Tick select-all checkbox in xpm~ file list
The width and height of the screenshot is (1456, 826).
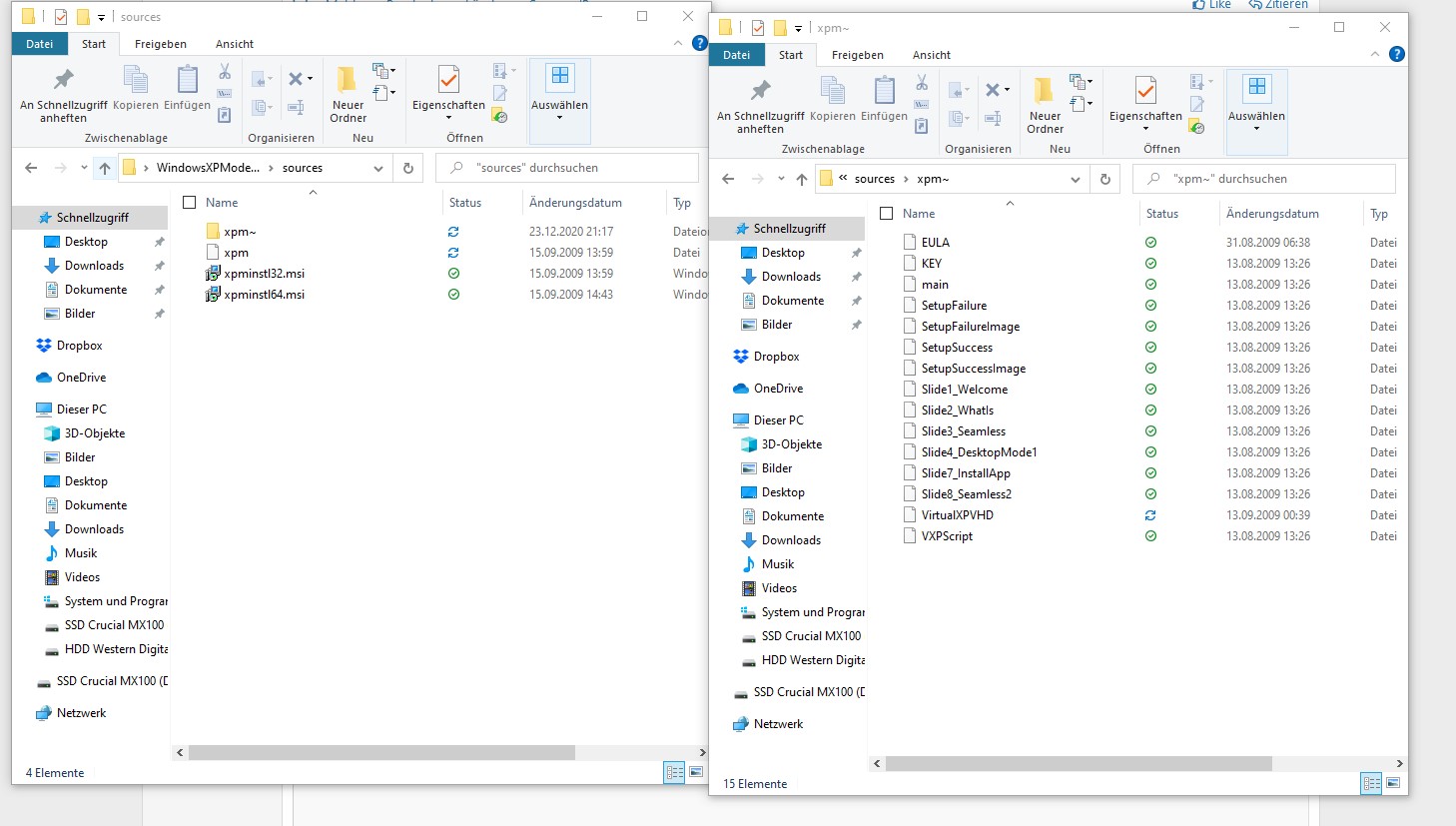[886, 214]
